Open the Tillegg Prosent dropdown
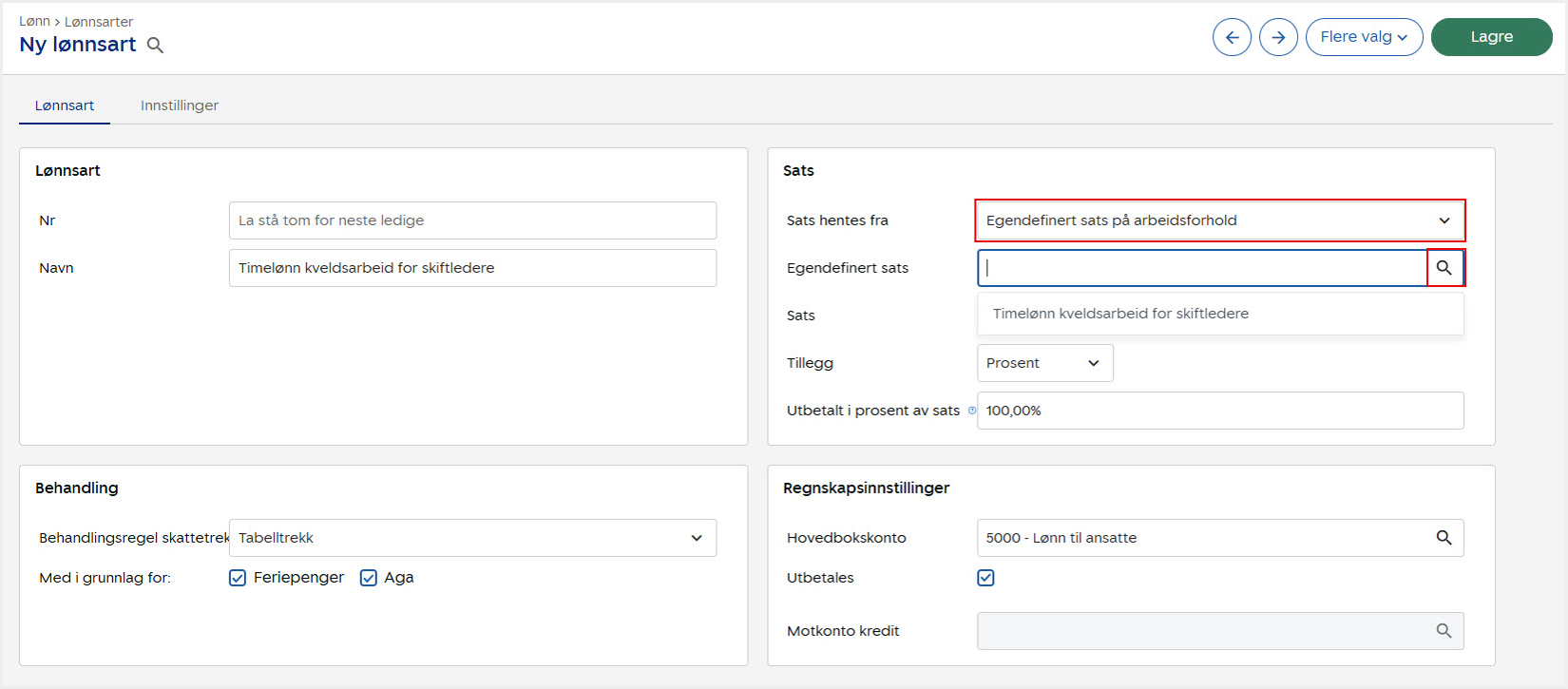 [1044, 363]
